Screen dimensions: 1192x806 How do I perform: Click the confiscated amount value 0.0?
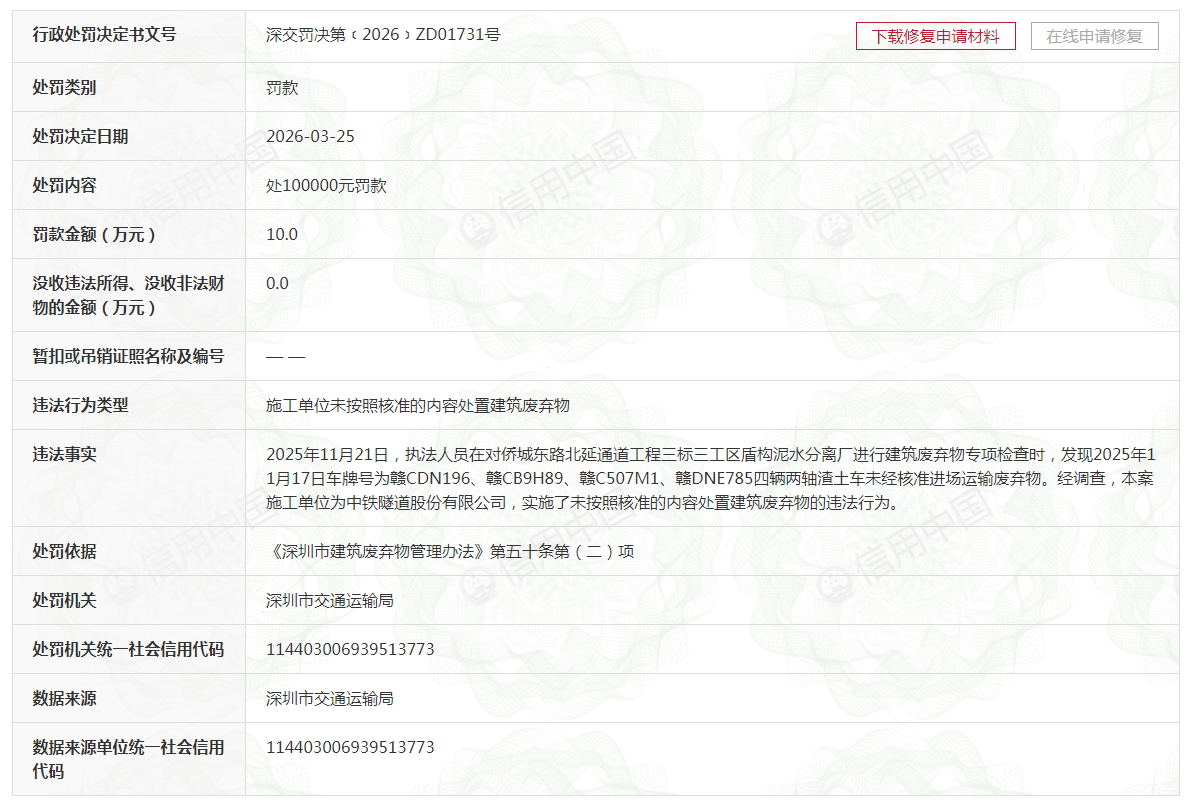277,284
